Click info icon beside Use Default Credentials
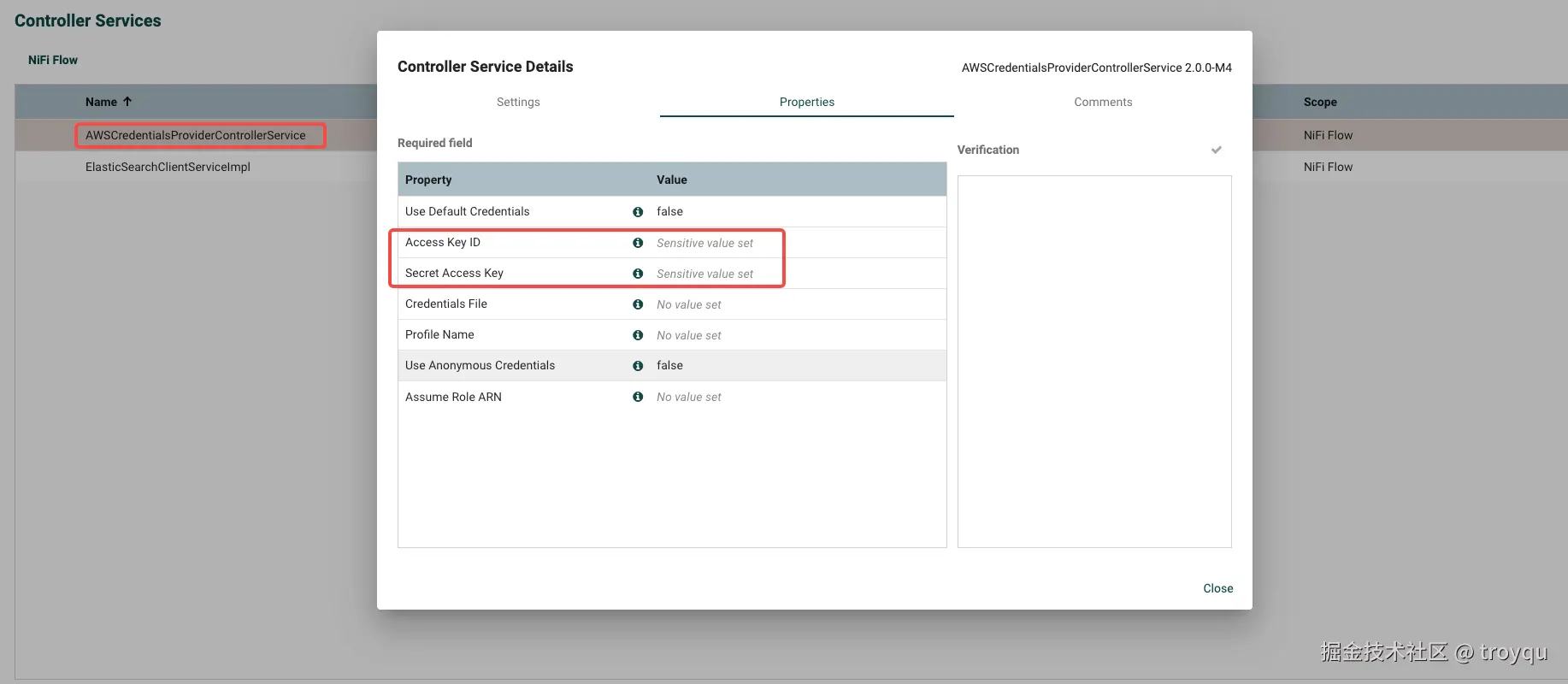The image size is (1568, 684). pos(638,212)
